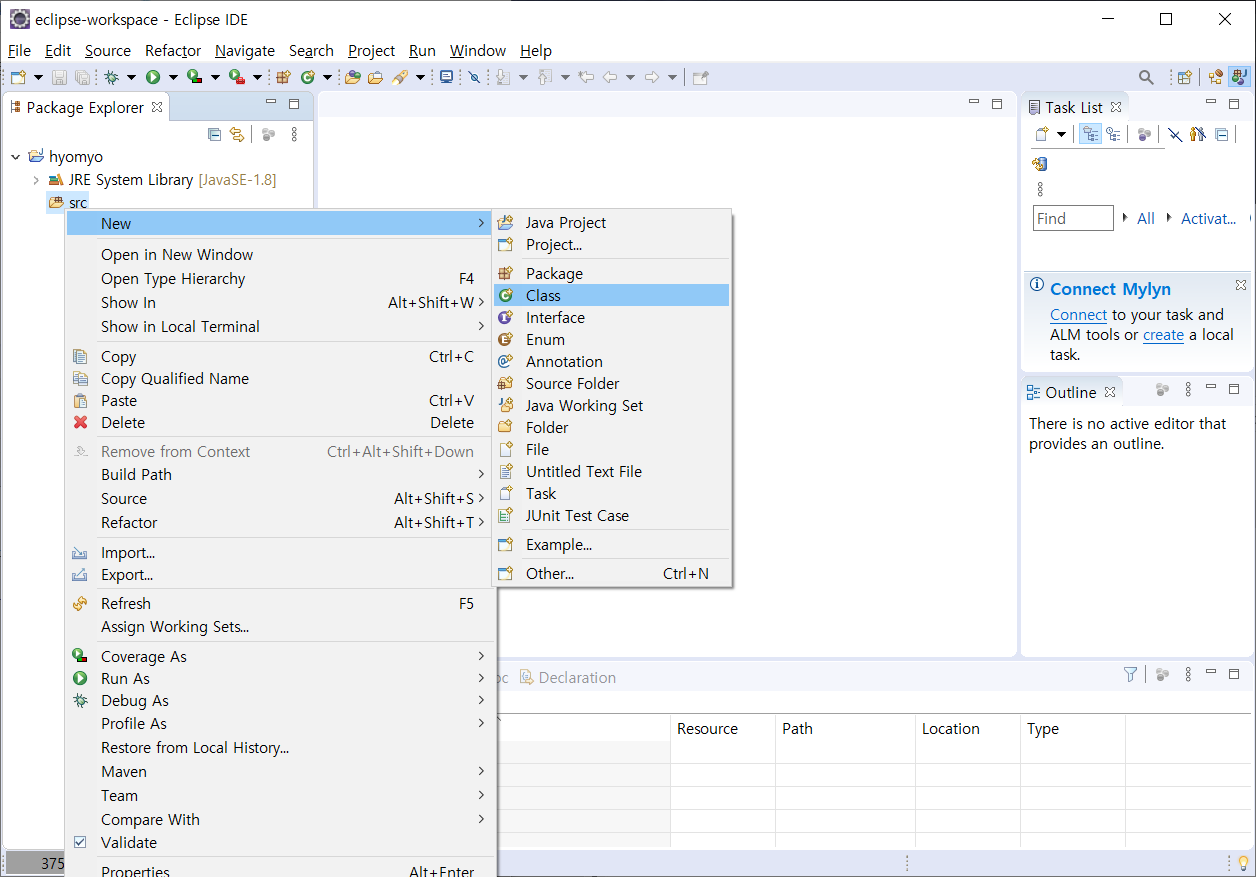The image size is (1256, 877).
Task: Click the tip lightbulb icon in status bar
Action: (1244, 863)
